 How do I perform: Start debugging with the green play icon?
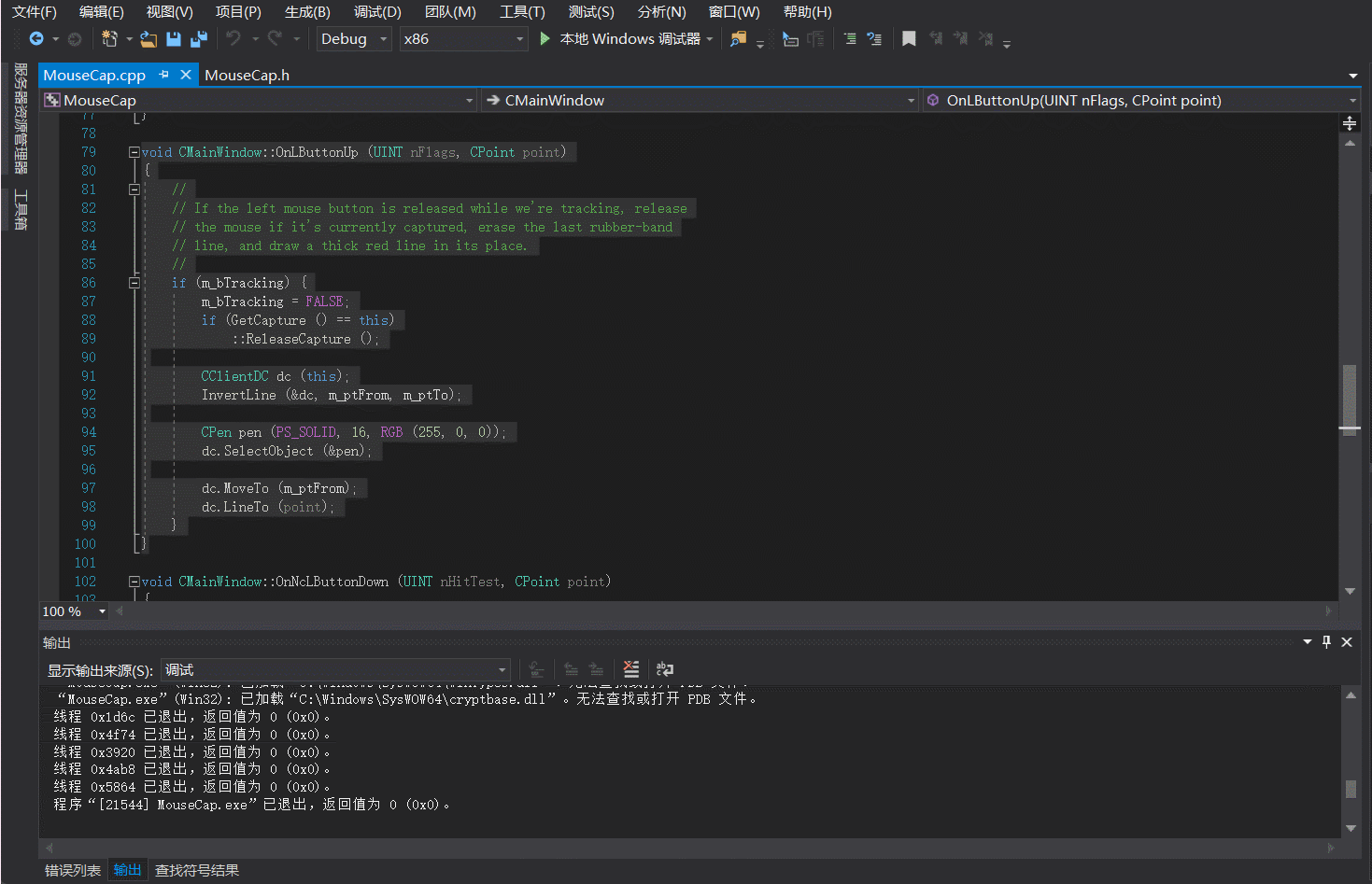coord(545,39)
